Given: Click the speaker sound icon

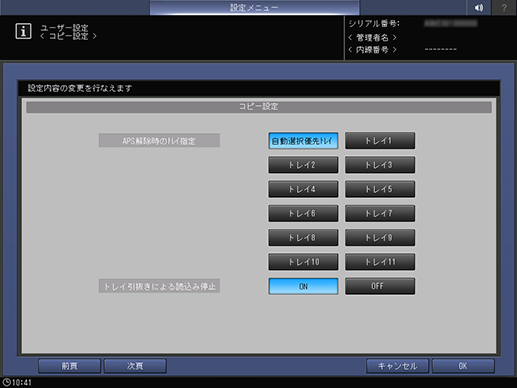Looking at the screenshot, I should (x=479, y=8).
